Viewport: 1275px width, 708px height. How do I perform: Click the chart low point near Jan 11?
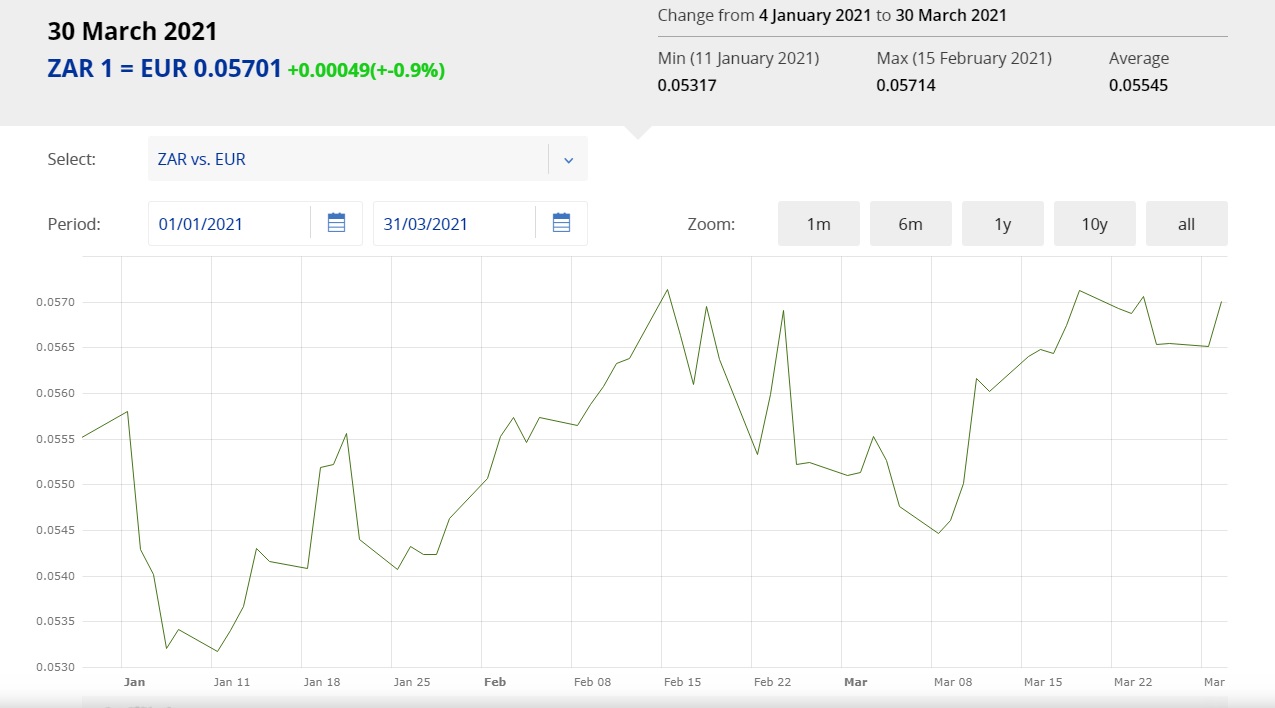click(217, 651)
